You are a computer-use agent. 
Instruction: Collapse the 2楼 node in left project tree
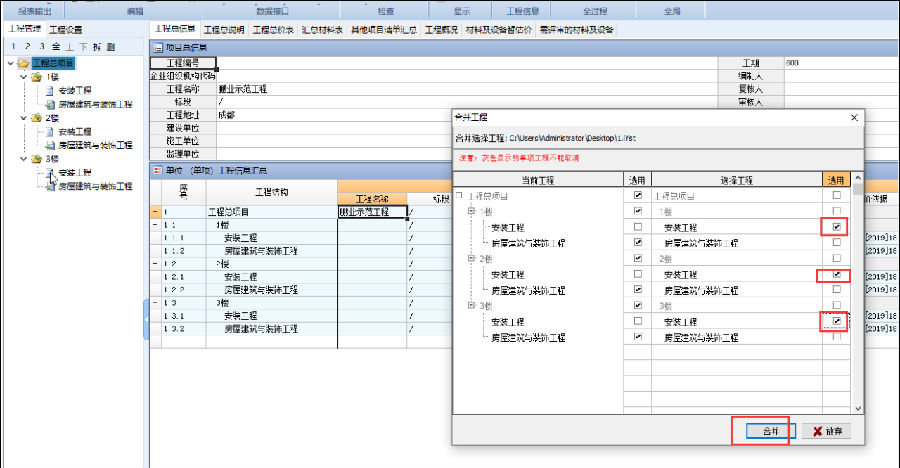point(23,118)
